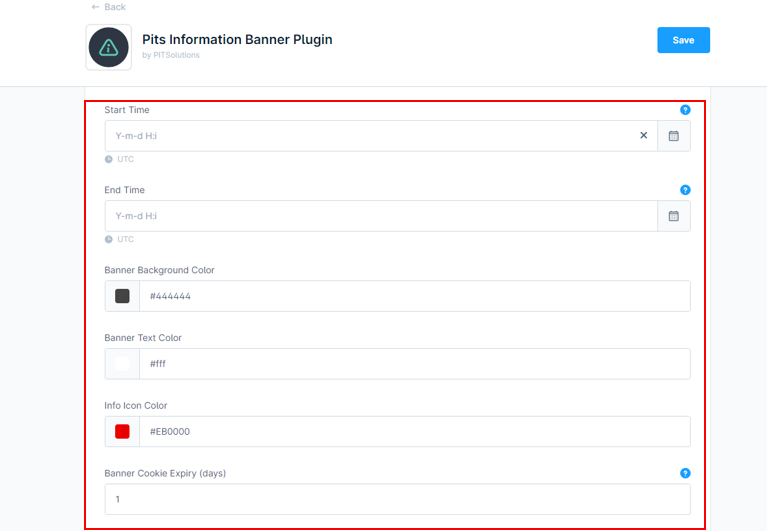The image size is (767, 531).
Task: Click the UTC clock icon under Start Time
Action: coord(109,159)
